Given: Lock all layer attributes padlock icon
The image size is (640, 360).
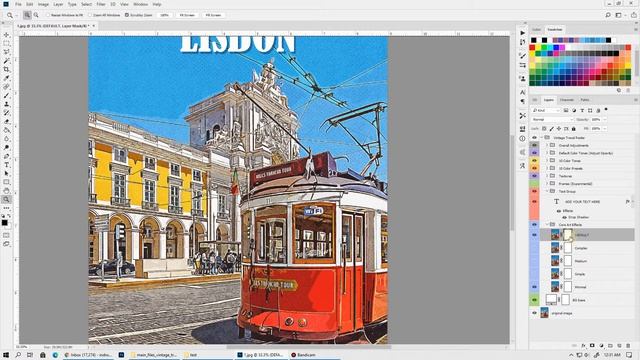Looking at the screenshot, I should [573, 129].
